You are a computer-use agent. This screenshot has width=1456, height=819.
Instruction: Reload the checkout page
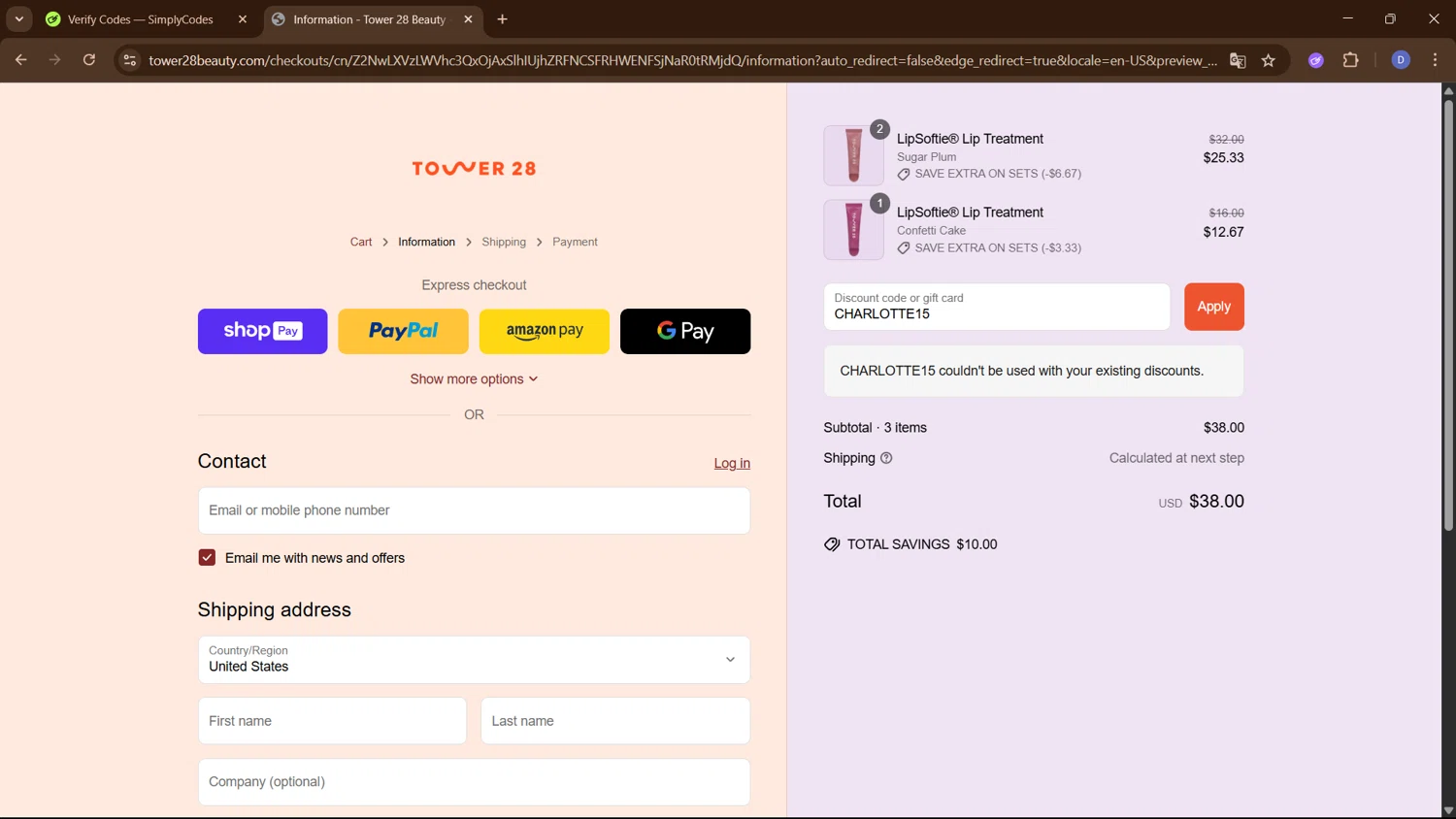89,60
